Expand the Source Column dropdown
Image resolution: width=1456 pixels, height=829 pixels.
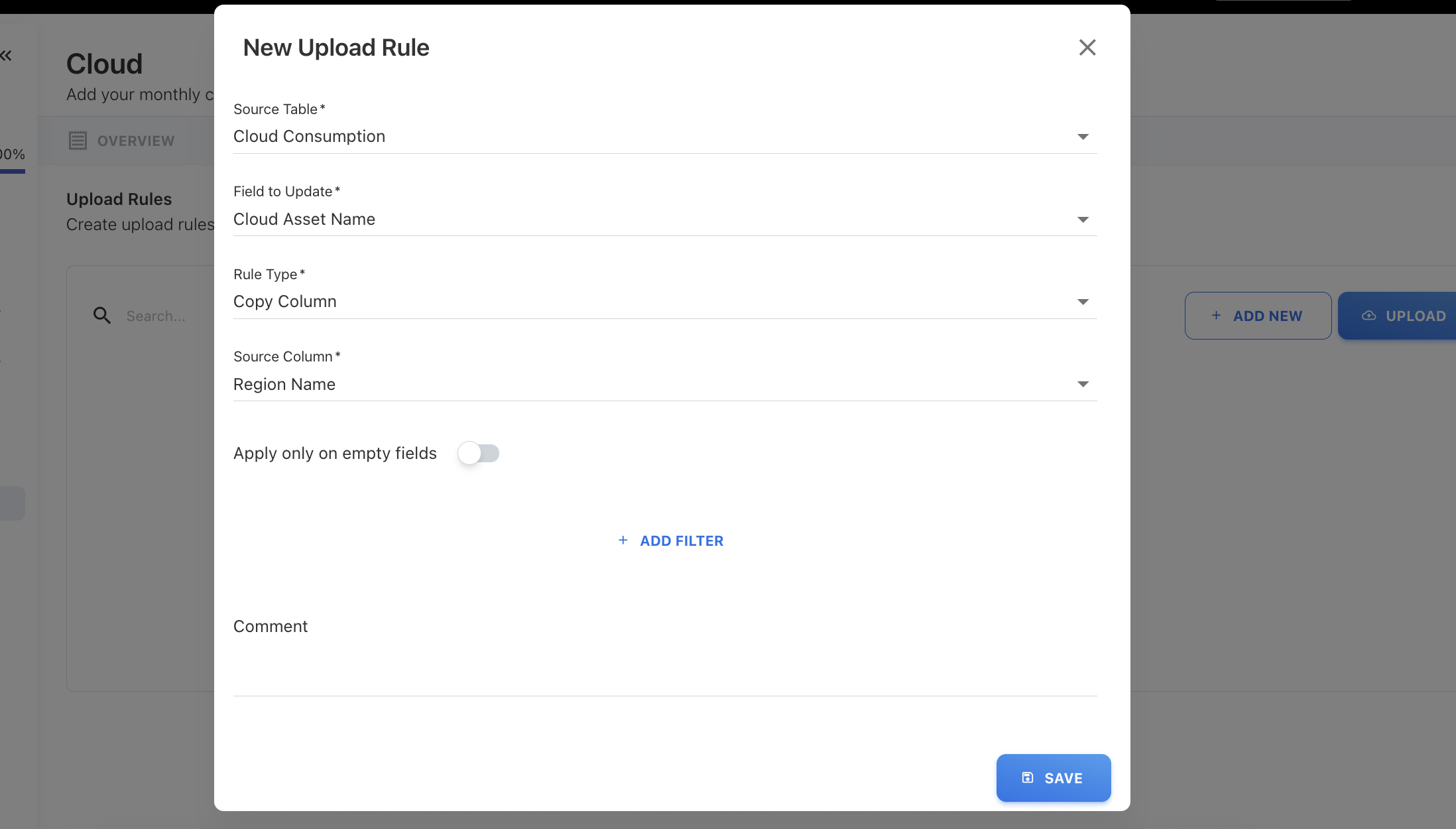click(1082, 385)
